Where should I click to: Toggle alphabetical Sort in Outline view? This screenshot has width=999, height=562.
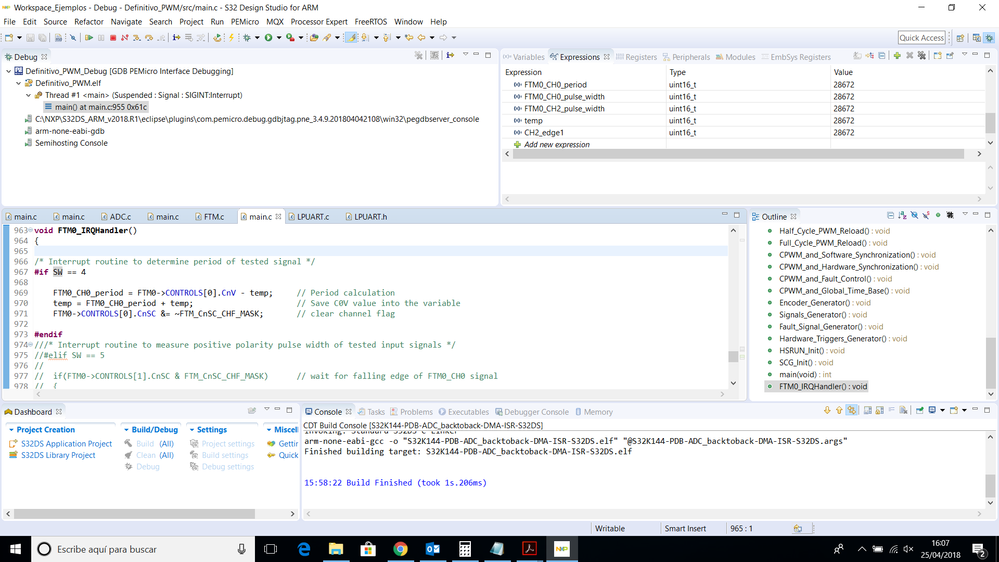click(902, 215)
